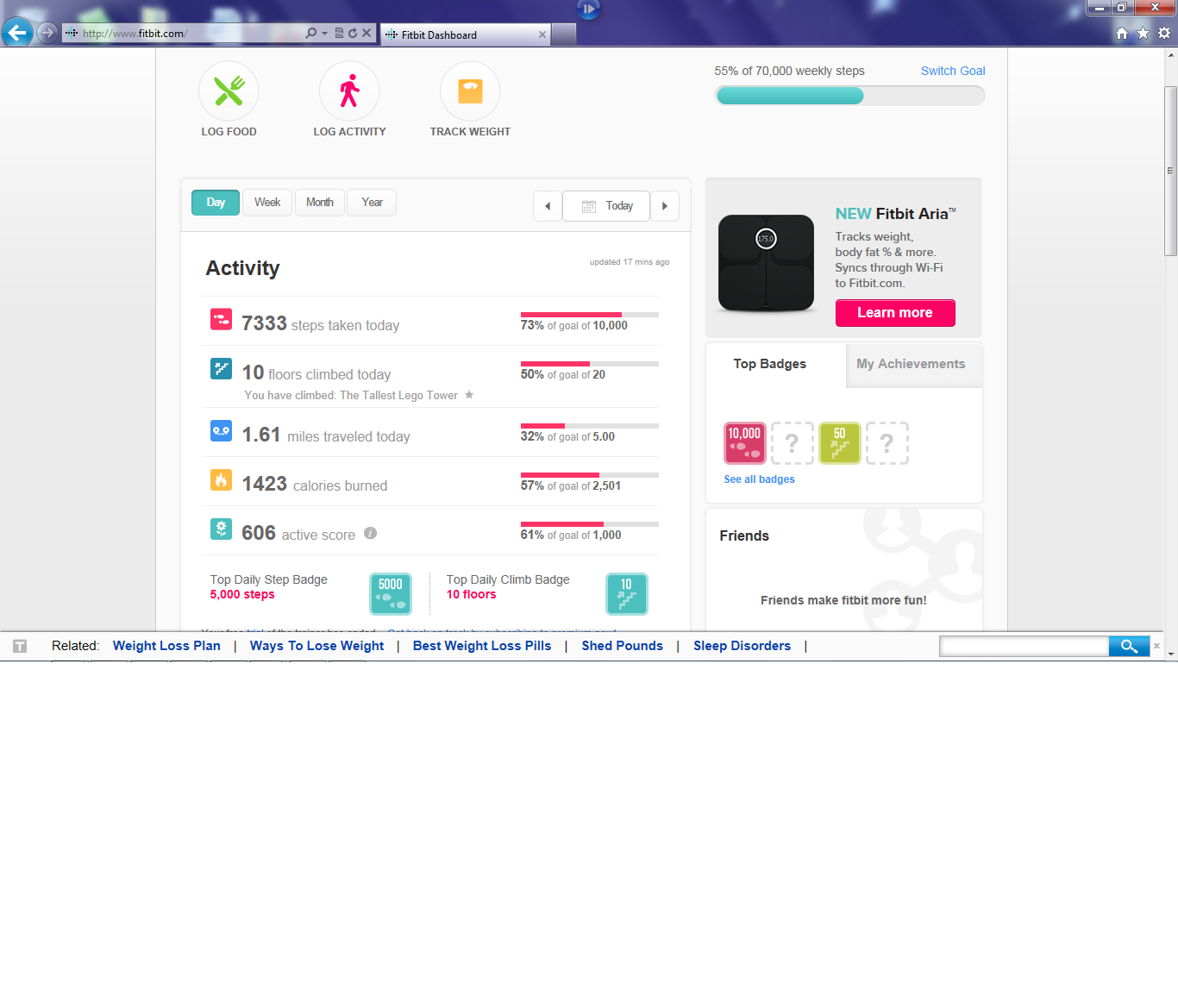Open the Best Weight Loss Pills link
Viewport: 1178px width, 1008px height.
pyautogui.click(x=482, y=646)
